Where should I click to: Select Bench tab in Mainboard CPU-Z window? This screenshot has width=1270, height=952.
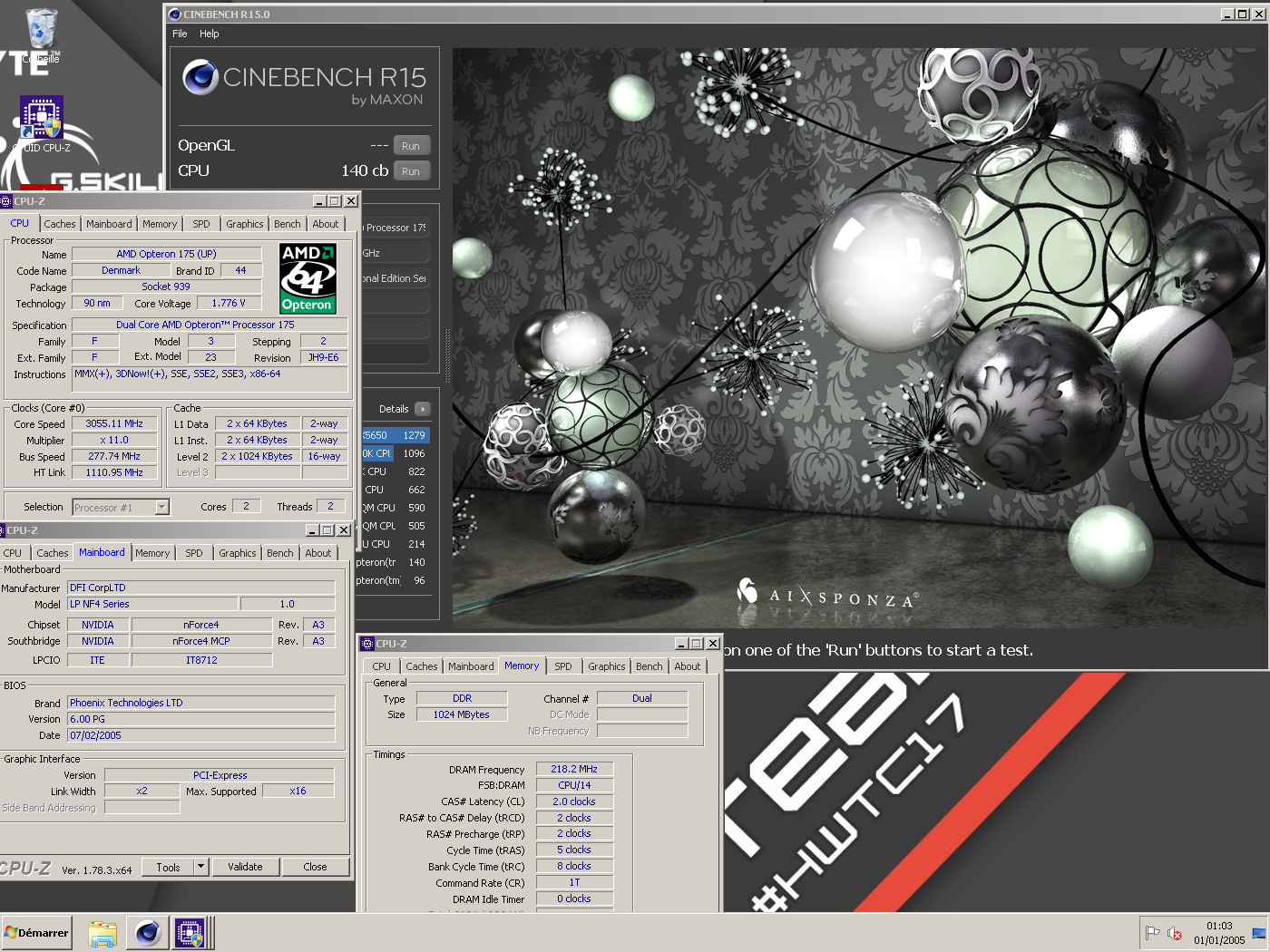[x=280, y=553]
